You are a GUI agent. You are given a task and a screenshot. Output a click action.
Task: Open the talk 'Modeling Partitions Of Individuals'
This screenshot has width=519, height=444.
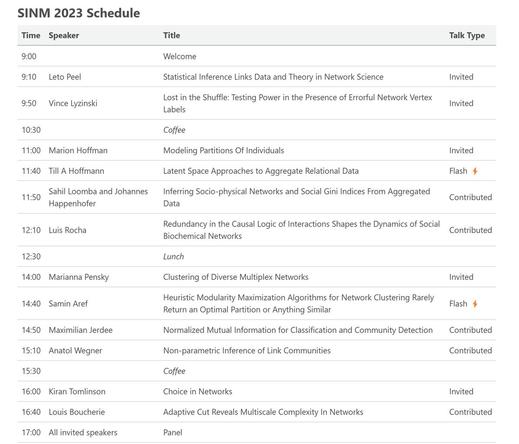[224, 151]
